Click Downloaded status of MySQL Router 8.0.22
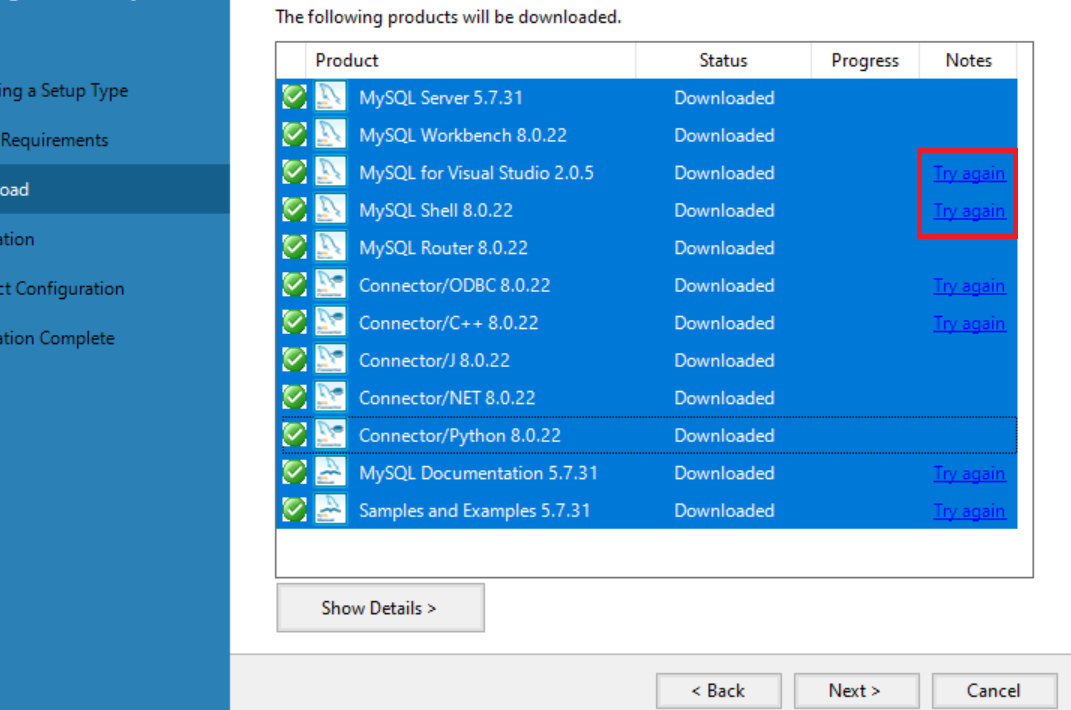Viewport: 1071px width, 710px height. [724, 248]
